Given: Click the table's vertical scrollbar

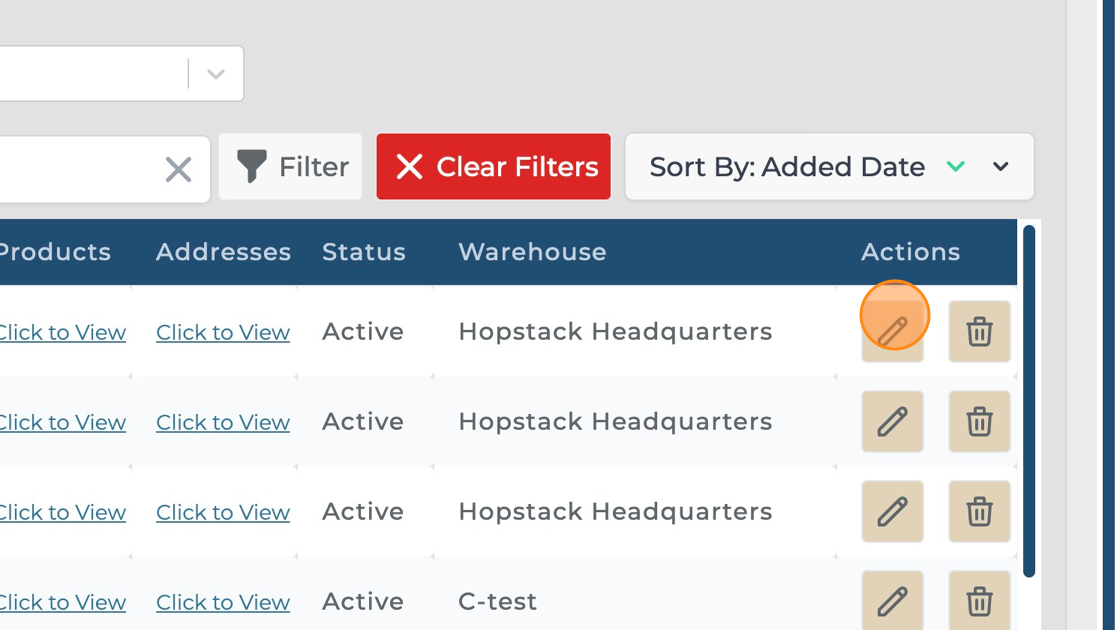Looking at the screenshot, I should pos(1029,400).
